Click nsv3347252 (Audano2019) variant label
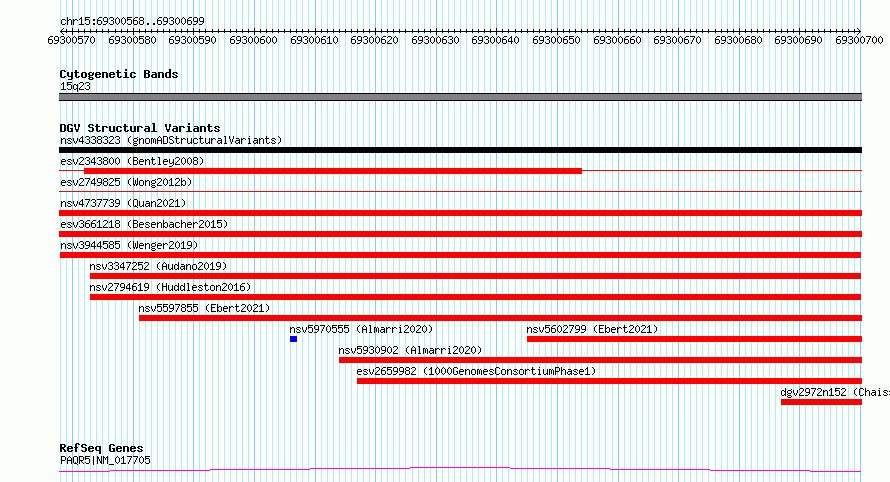890x482 pixels. pyautogui.click(x=158, y=266)
